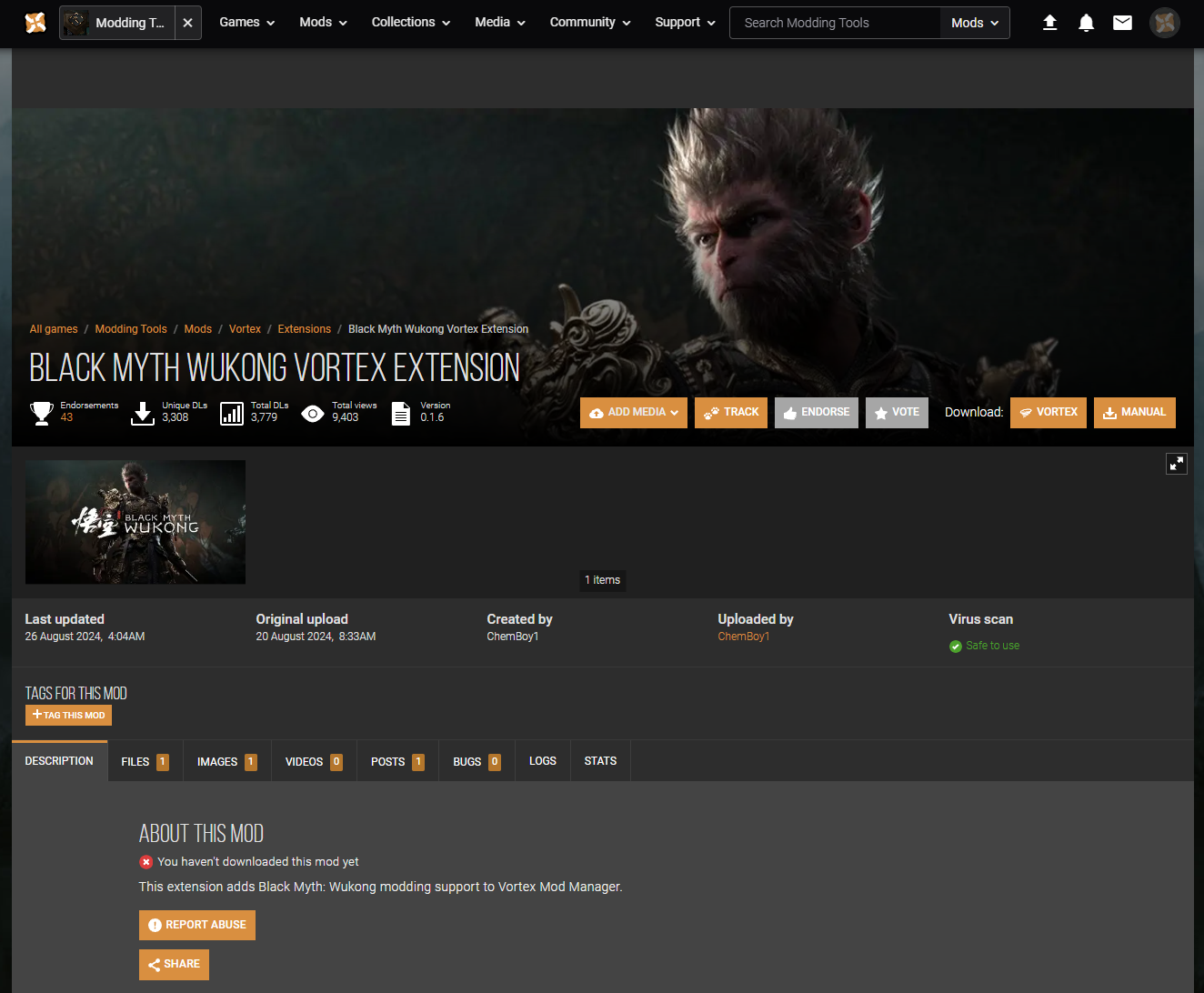
Task: Click Tag This Mod button
Action: pyautogui.click(x=68, y=716)
